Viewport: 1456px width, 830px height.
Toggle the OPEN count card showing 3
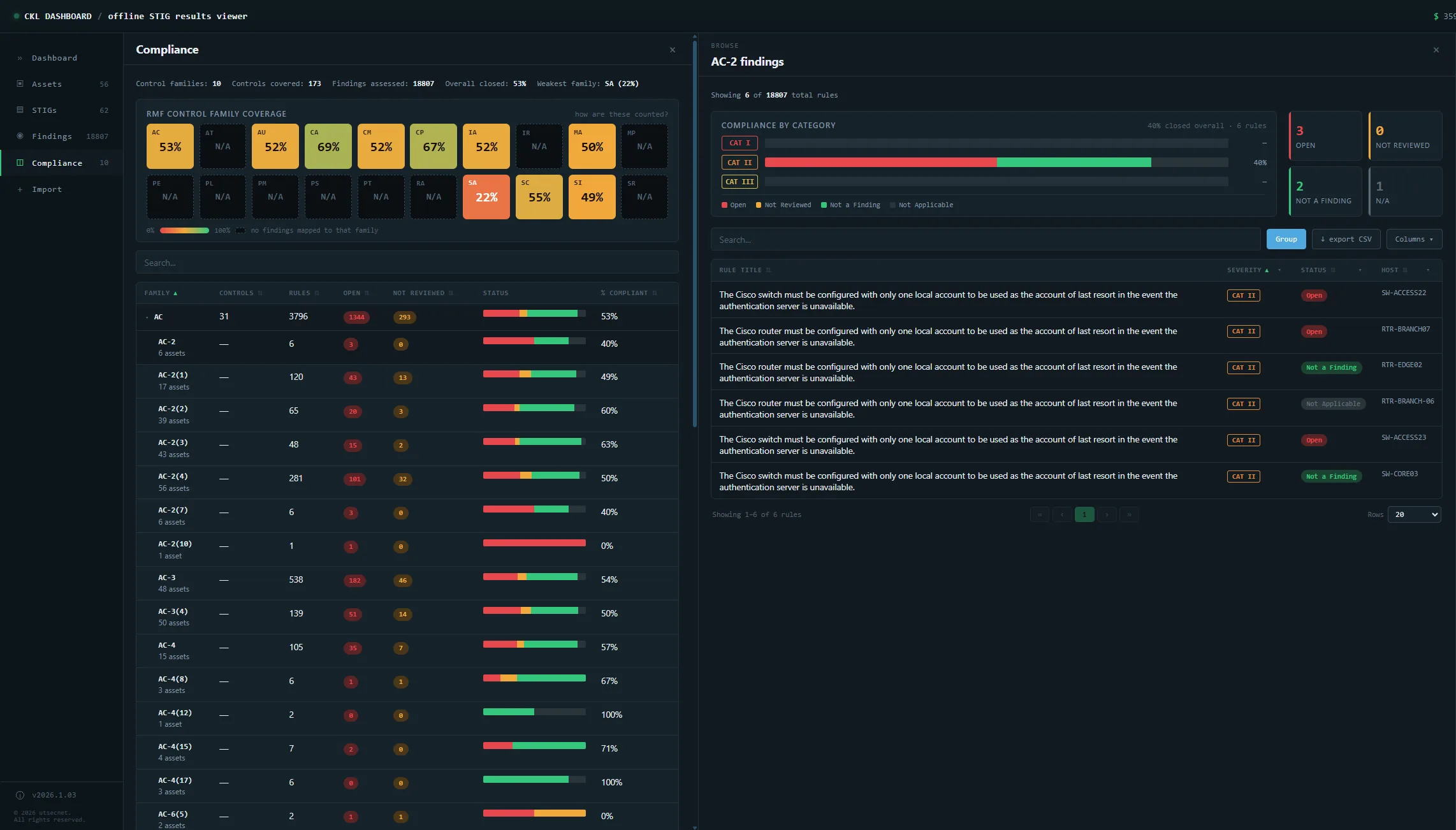(x=1325, y=136)
